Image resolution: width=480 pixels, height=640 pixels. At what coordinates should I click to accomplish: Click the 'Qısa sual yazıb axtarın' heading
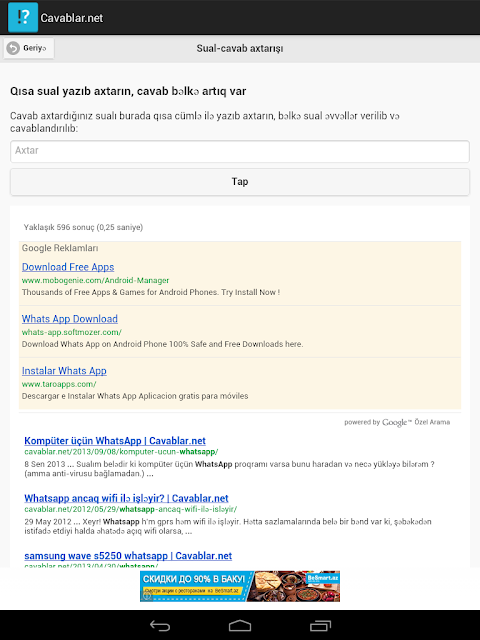(128, 91)
